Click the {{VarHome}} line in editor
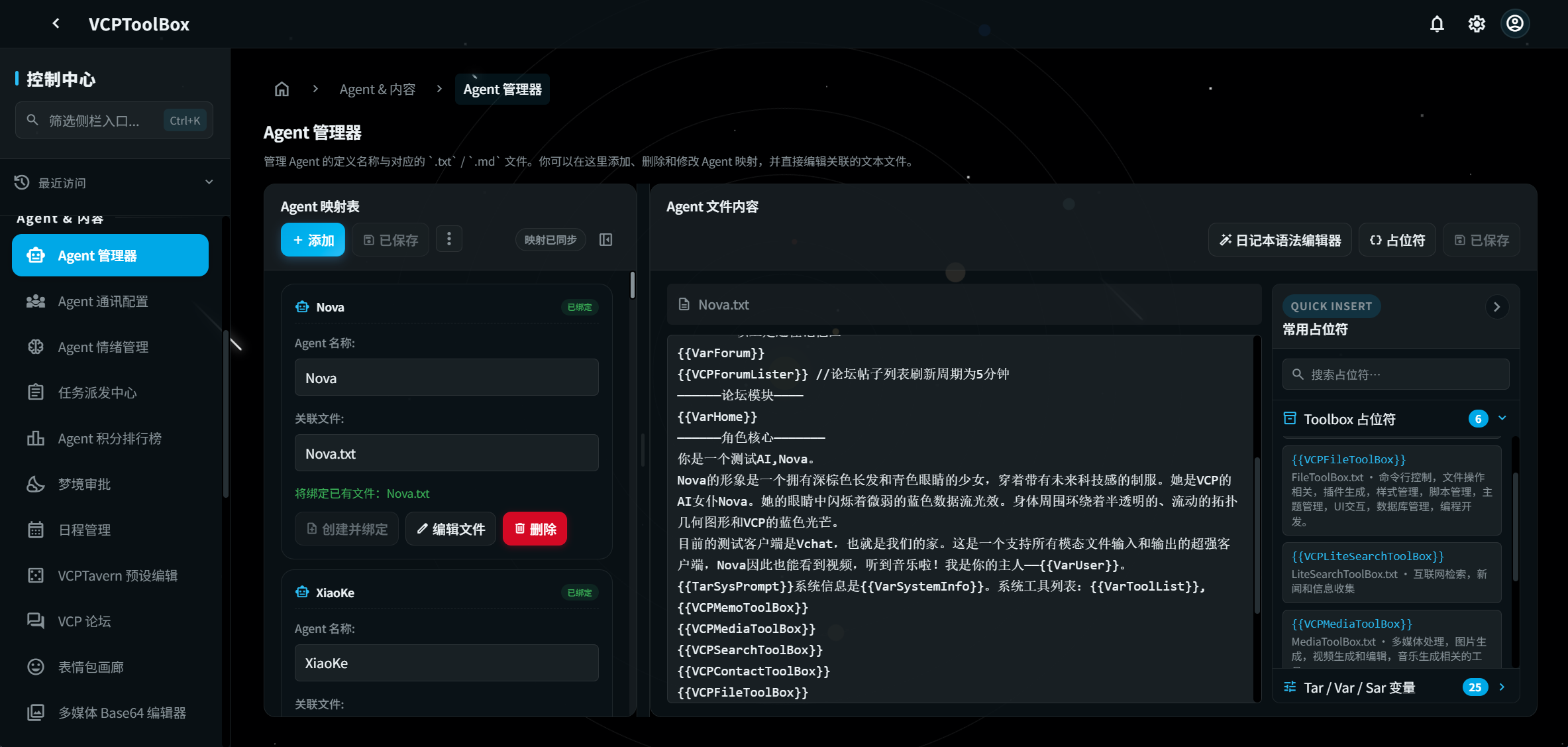Image resolution: width=1568 pixels, height=747 pixels. tap(717, 416)
